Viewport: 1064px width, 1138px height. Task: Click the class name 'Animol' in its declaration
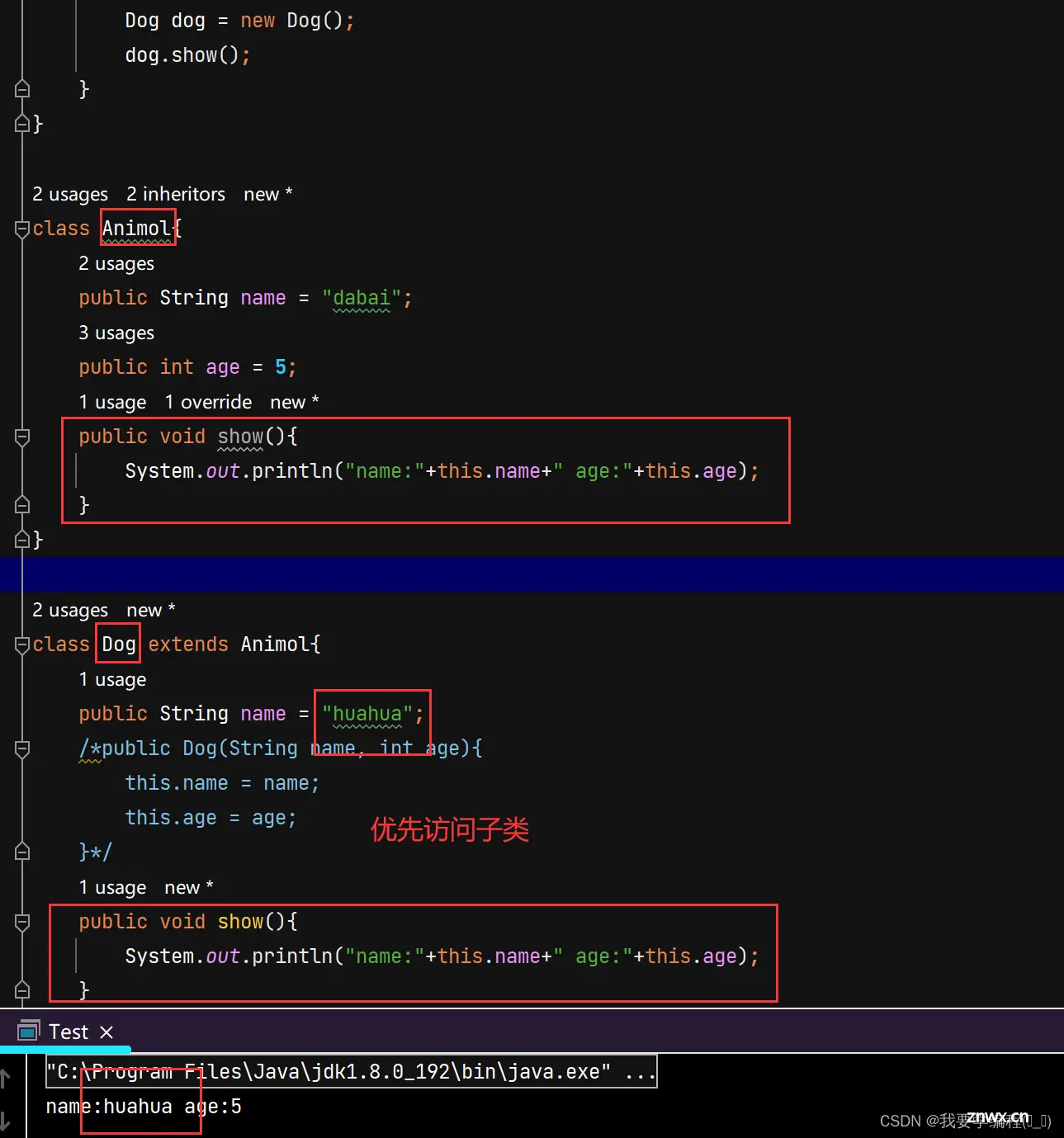[136, 229]
